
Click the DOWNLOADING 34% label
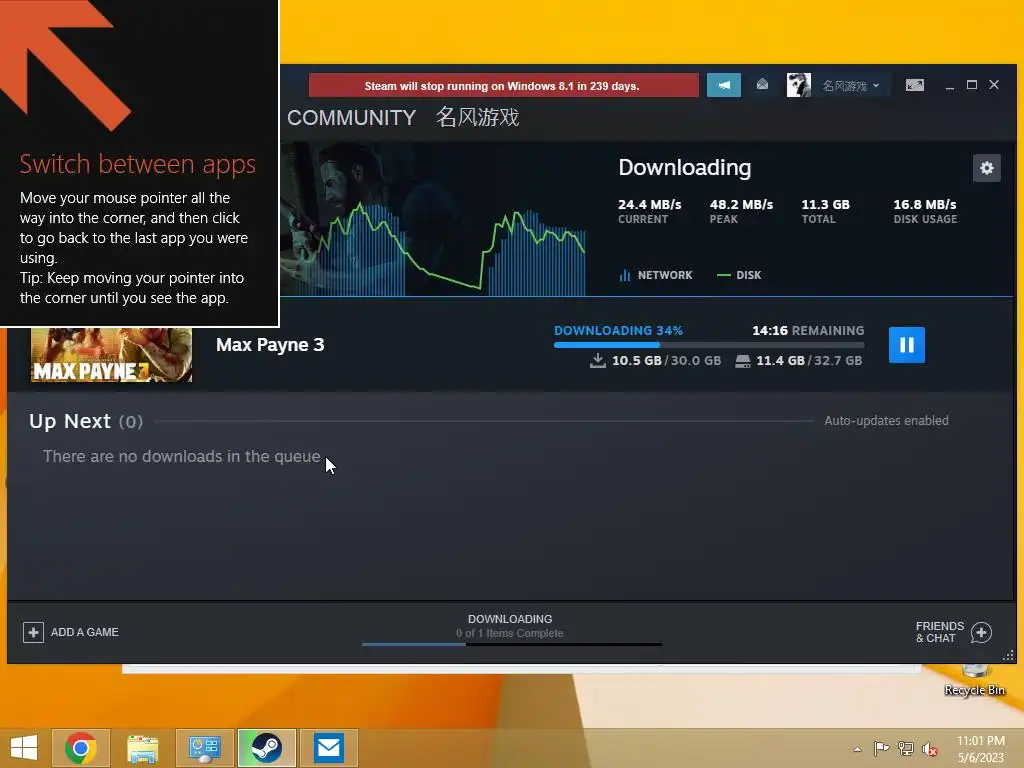coord(618,330)
